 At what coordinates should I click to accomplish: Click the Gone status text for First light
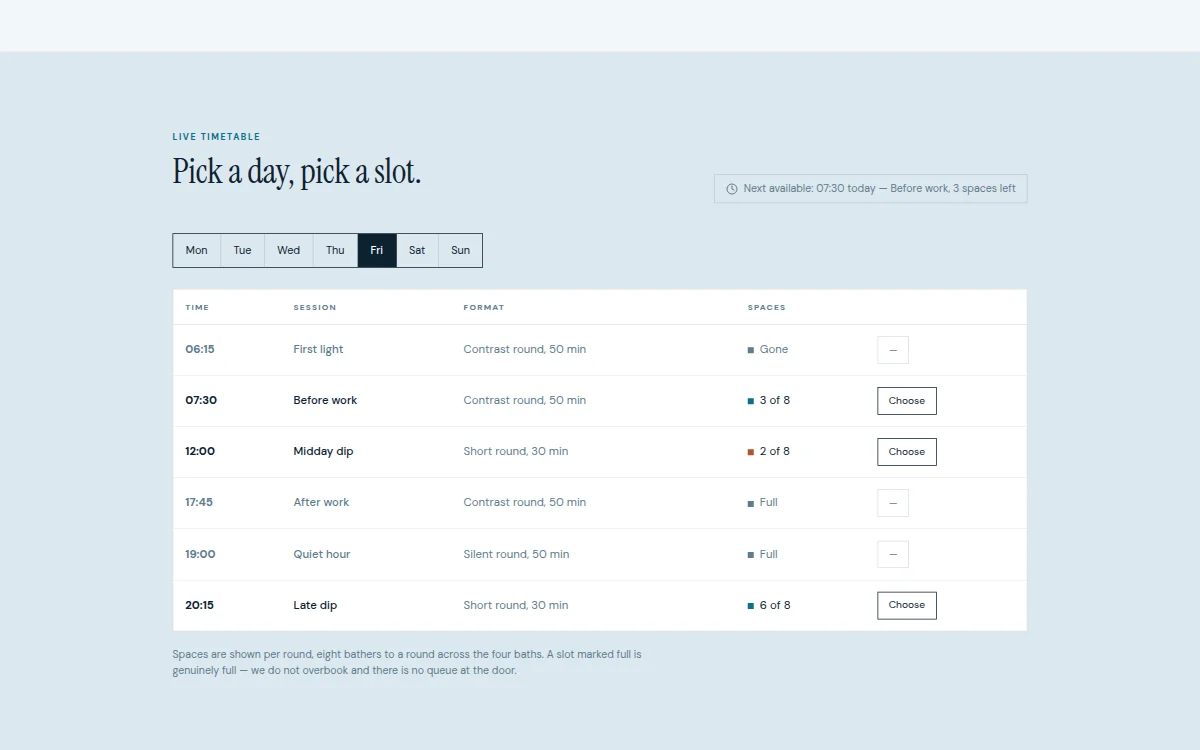pos(774,350)
